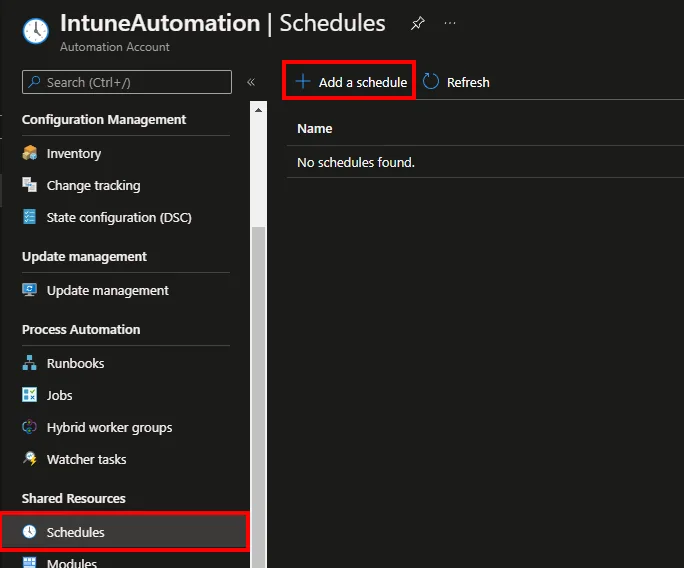
Task: Click the Runbooks hierarchy icon
Action: click(29, 363)
